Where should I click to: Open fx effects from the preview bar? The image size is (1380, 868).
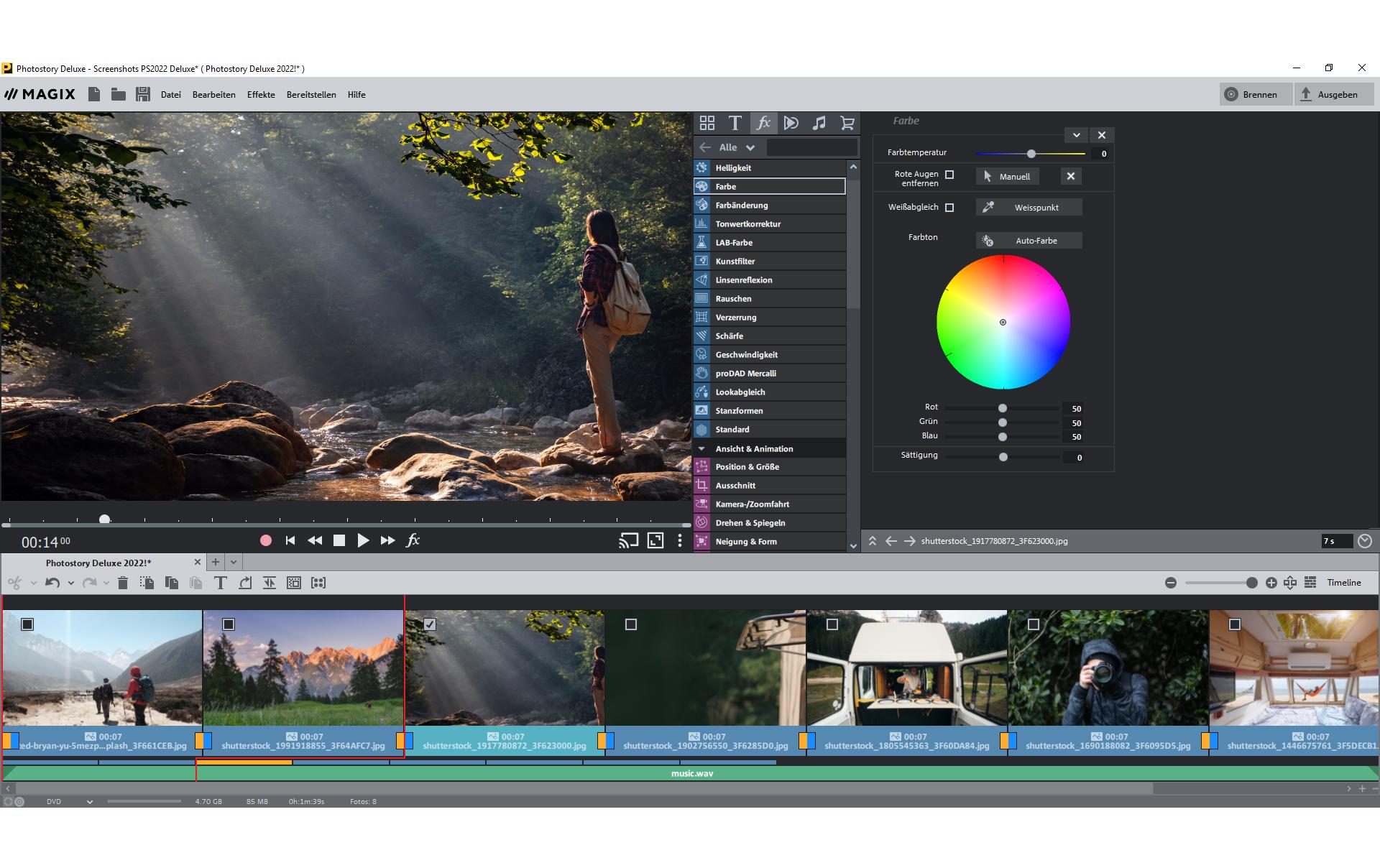click(x=413, y=540)
